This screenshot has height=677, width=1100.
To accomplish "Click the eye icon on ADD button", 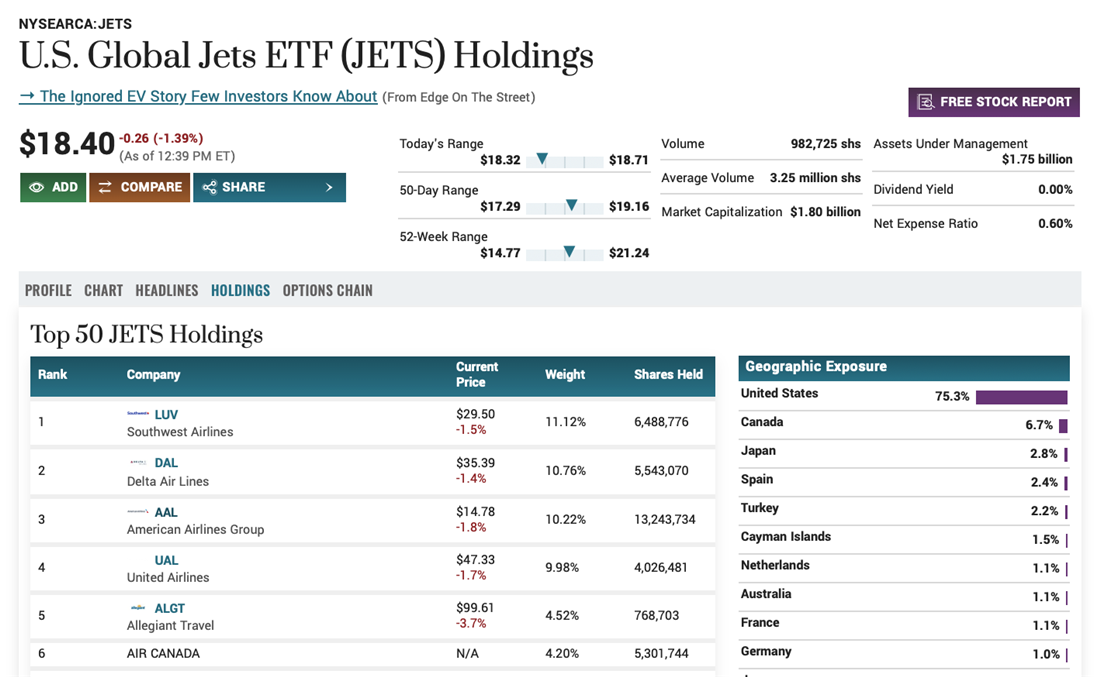I will click(37, 187).
